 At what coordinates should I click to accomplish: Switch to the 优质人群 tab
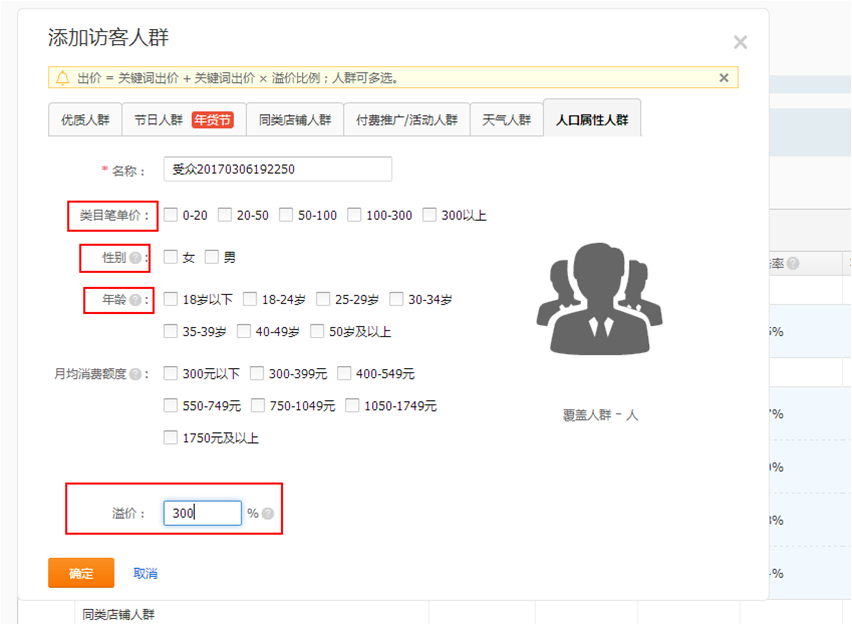click(85, 120)
